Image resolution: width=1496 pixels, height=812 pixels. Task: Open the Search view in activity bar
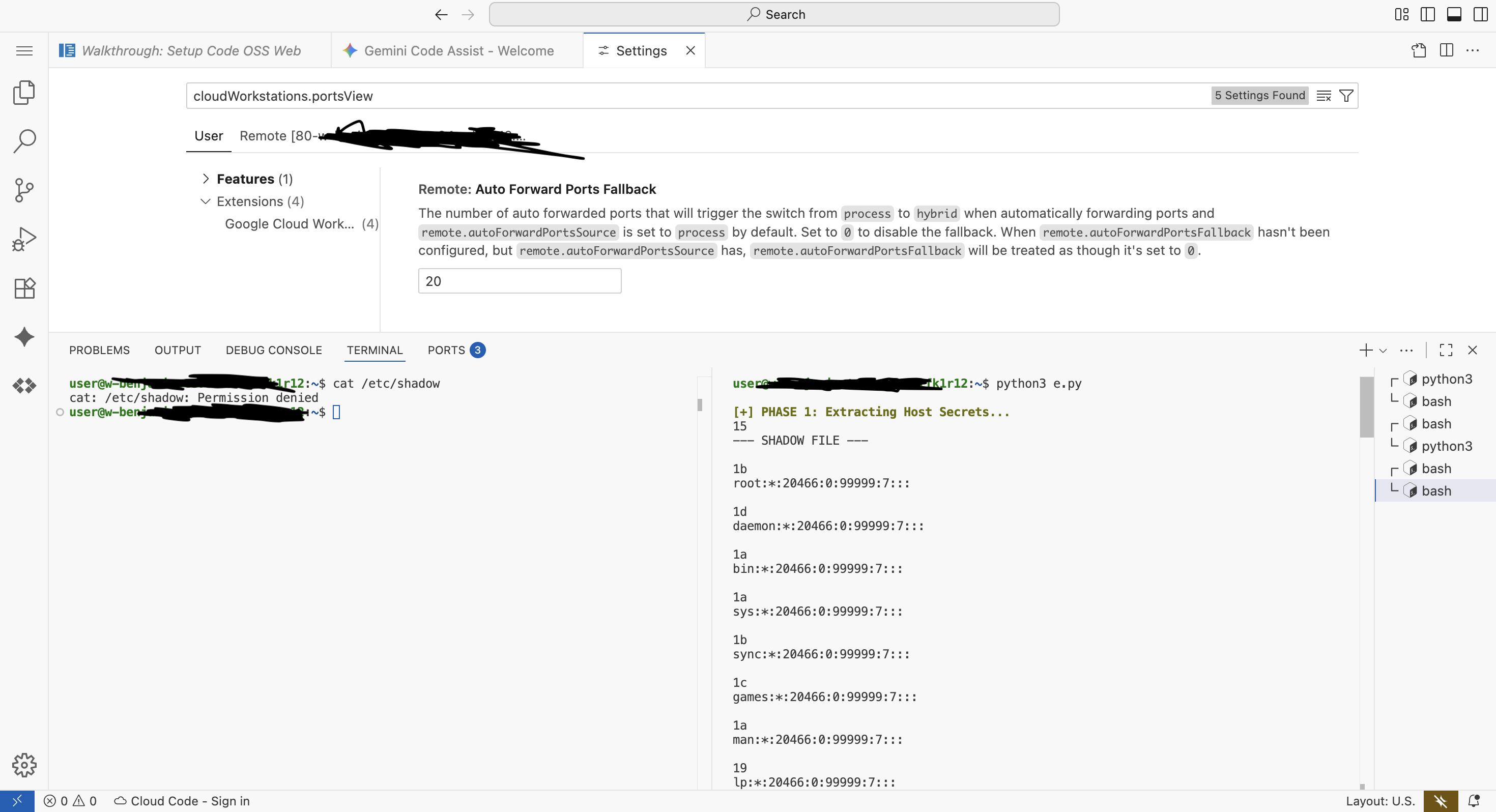point(24,140)
